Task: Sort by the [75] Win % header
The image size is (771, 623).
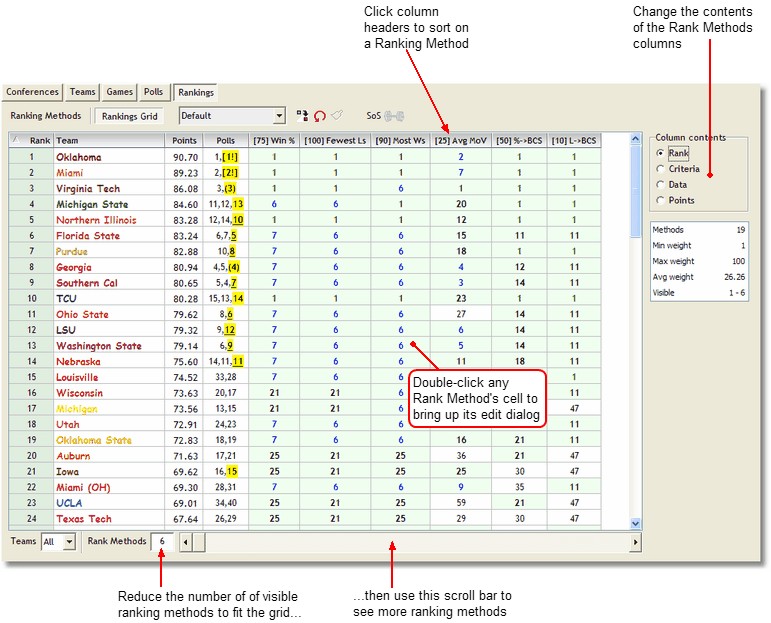Action: point(274,141)
